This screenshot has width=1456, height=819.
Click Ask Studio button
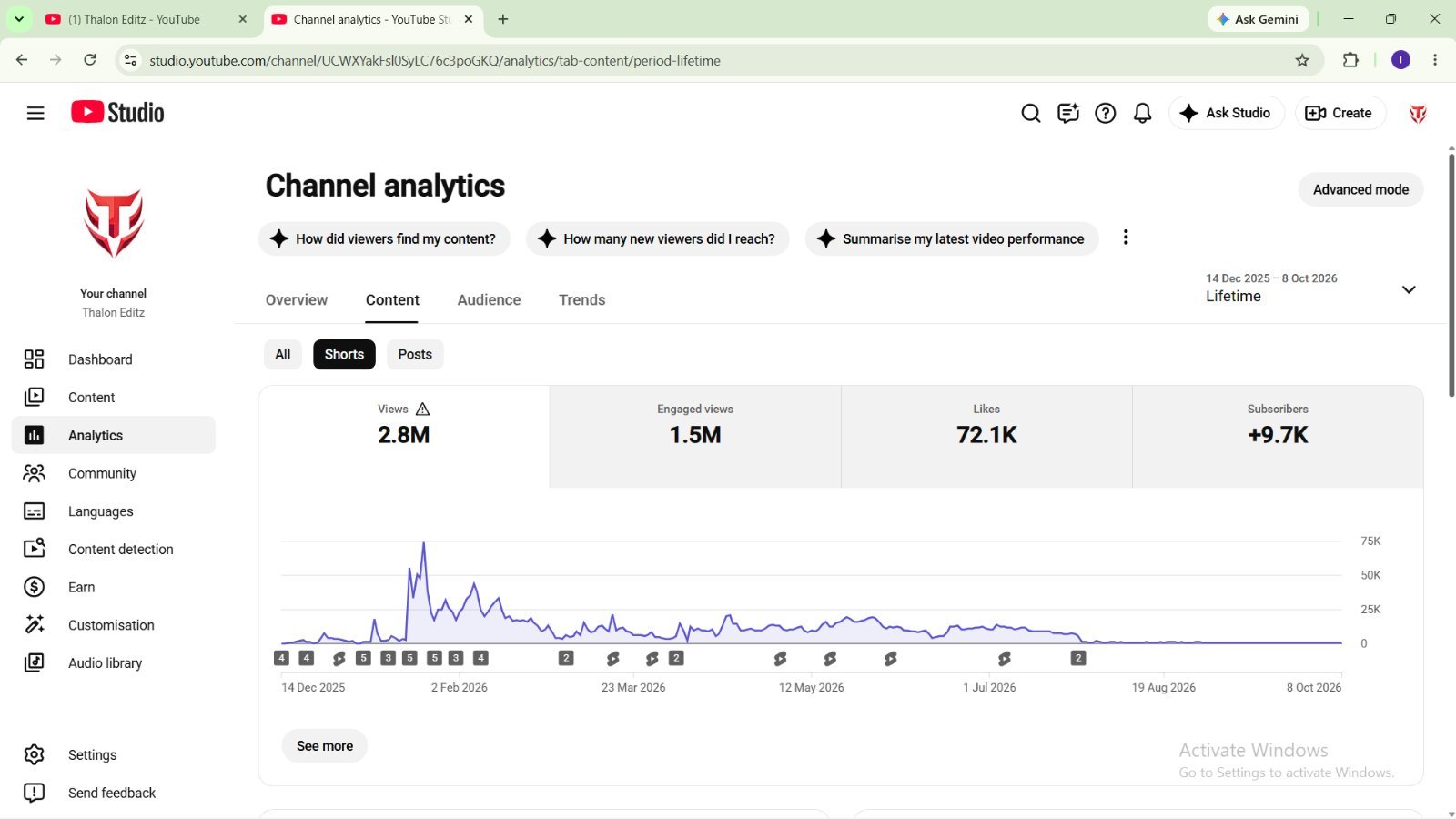click(x=1226, y=113)
